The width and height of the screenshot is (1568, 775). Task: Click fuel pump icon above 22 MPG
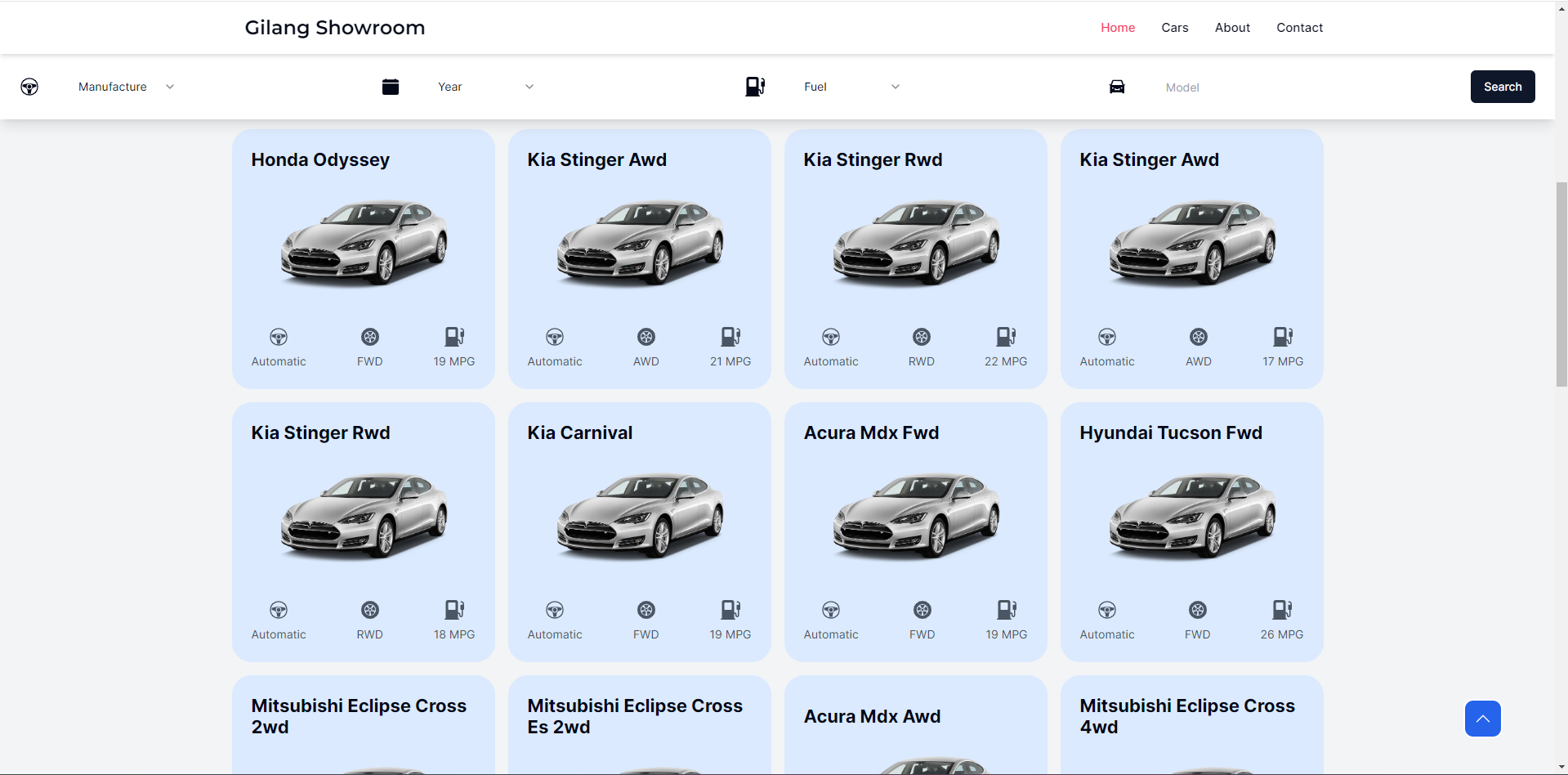[x=1006, y=337]
